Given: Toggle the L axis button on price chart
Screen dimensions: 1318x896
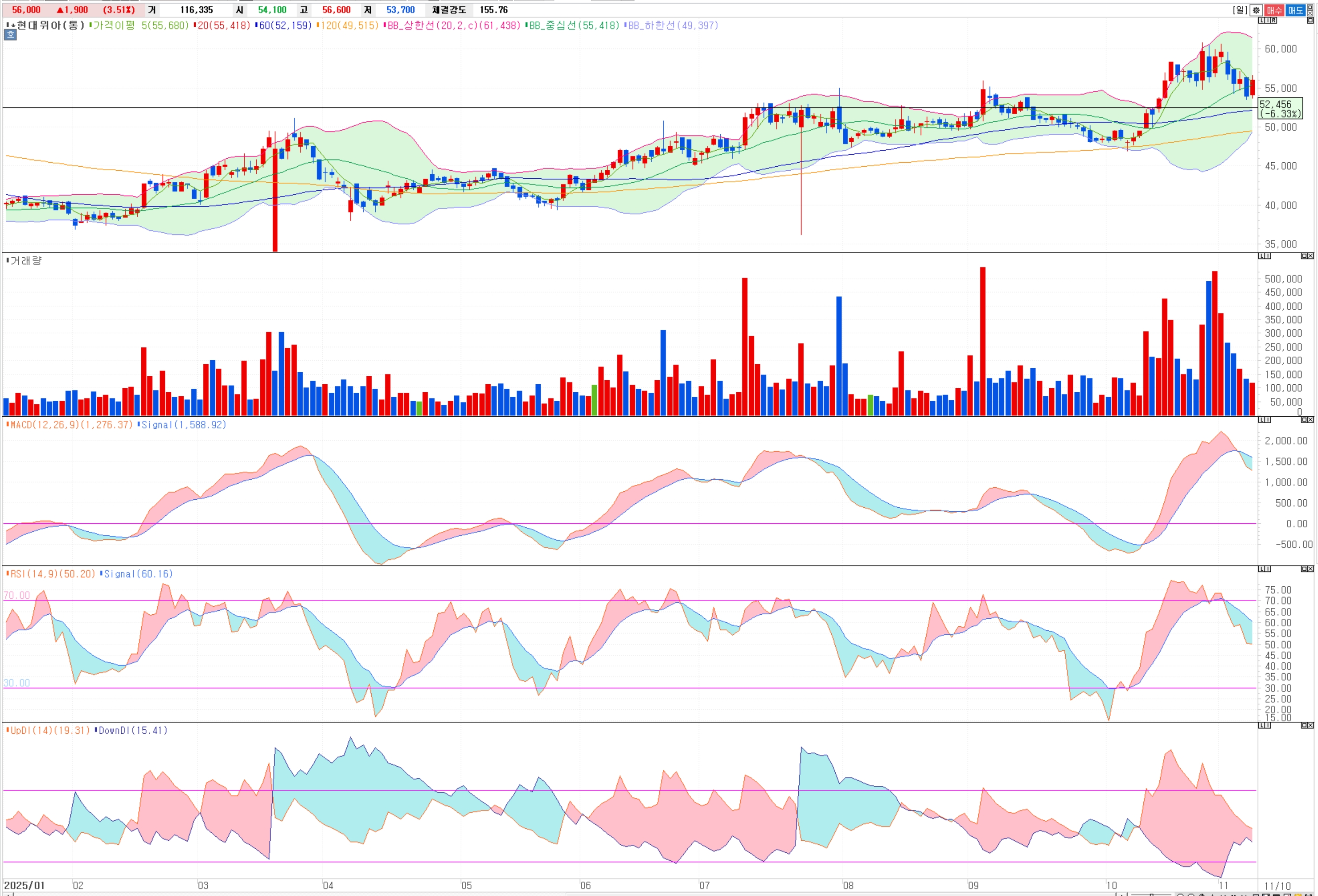Looking at the screenshot, I should (1261, 21).
